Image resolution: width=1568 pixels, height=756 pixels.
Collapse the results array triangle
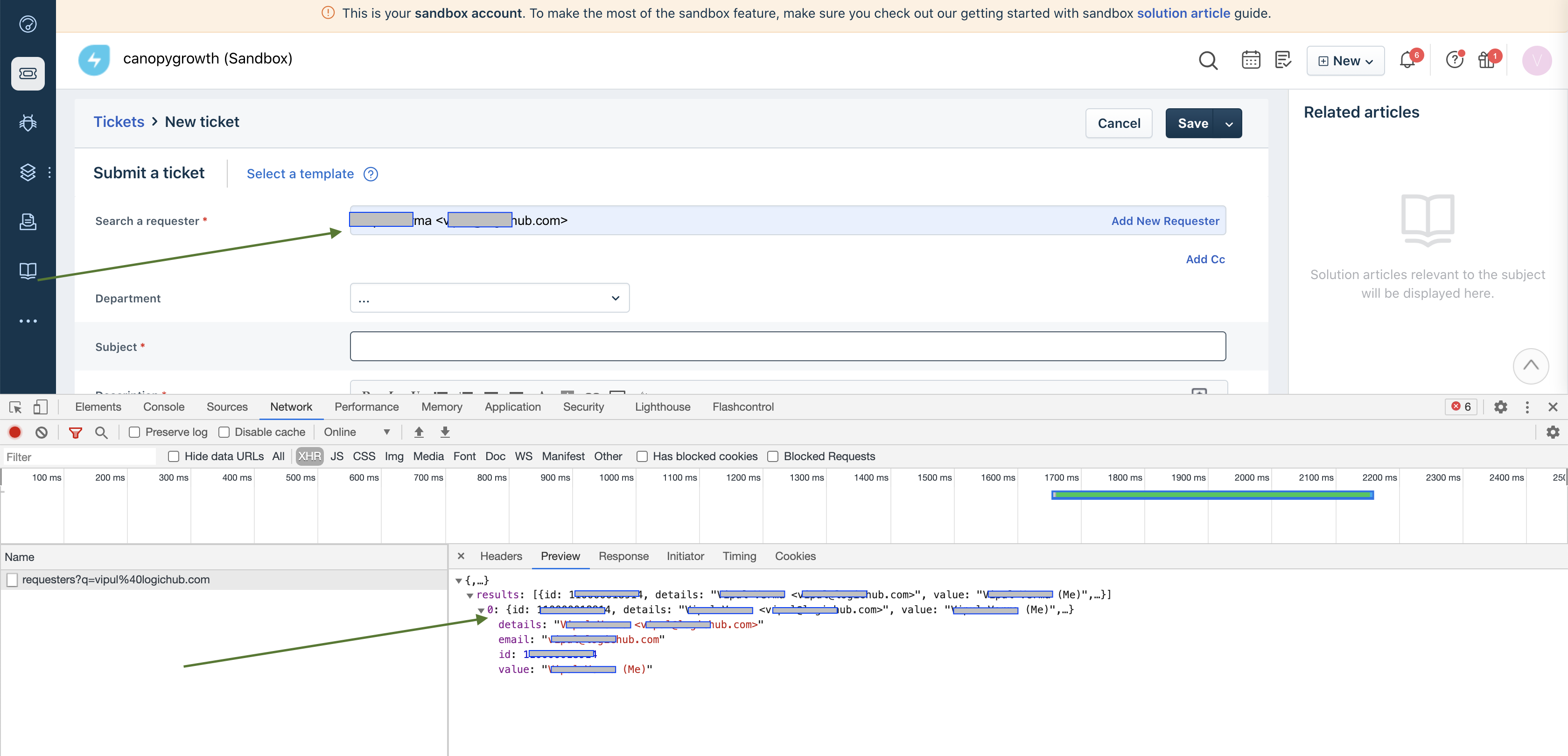[x=469, y=596]
